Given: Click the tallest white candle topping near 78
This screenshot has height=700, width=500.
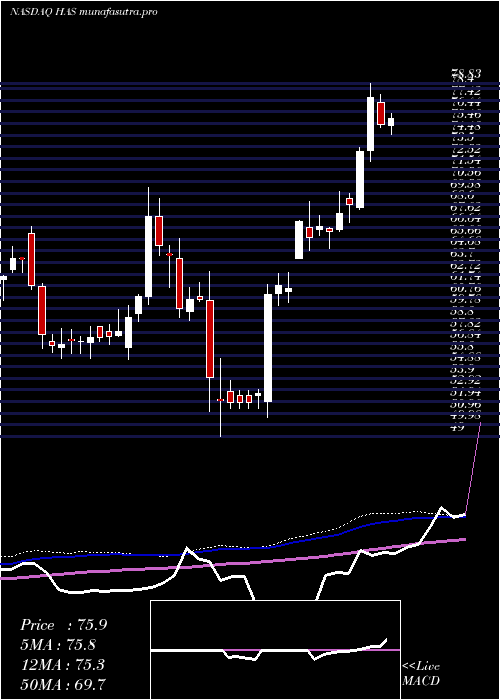Looking at the screenshot, I should click(371, 124).
